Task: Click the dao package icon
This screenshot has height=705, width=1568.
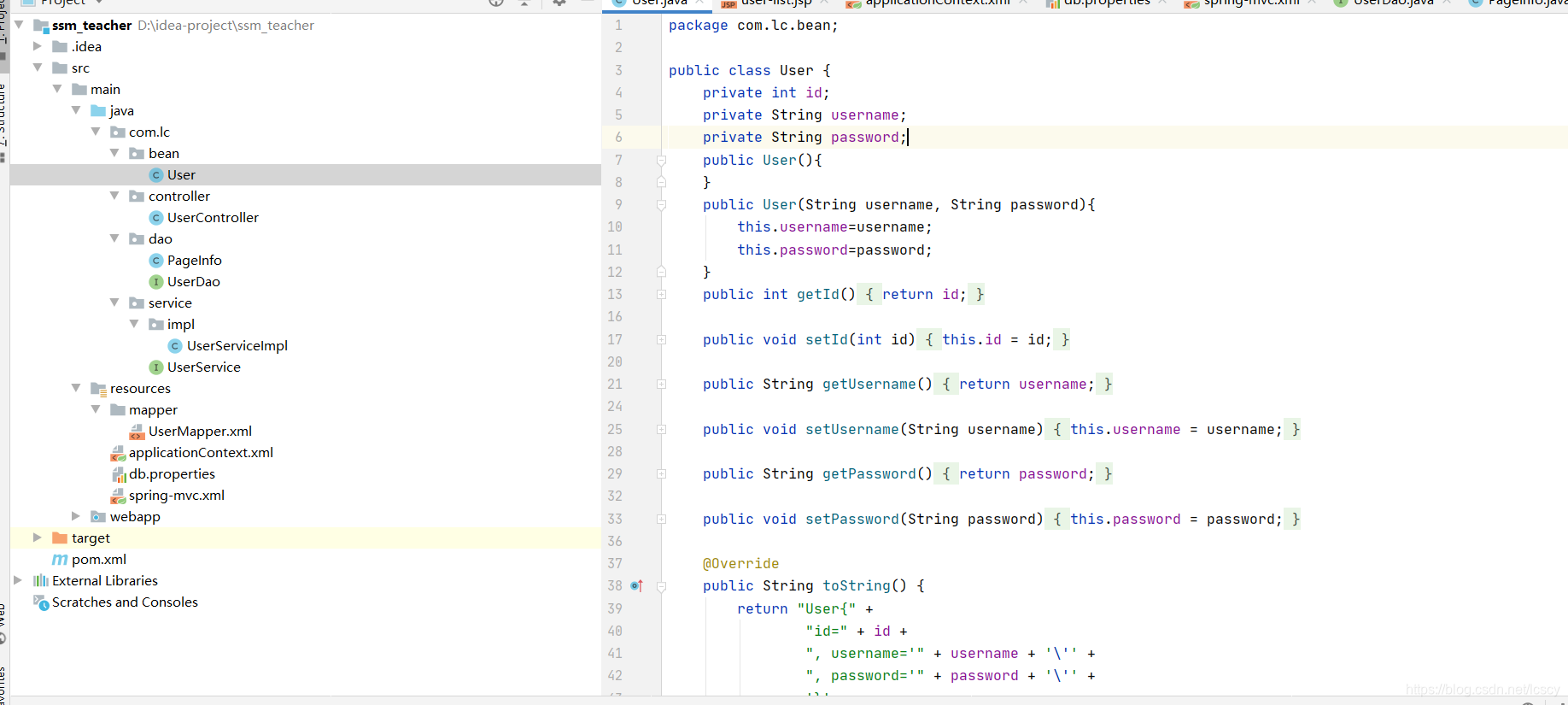Action: 137,239
